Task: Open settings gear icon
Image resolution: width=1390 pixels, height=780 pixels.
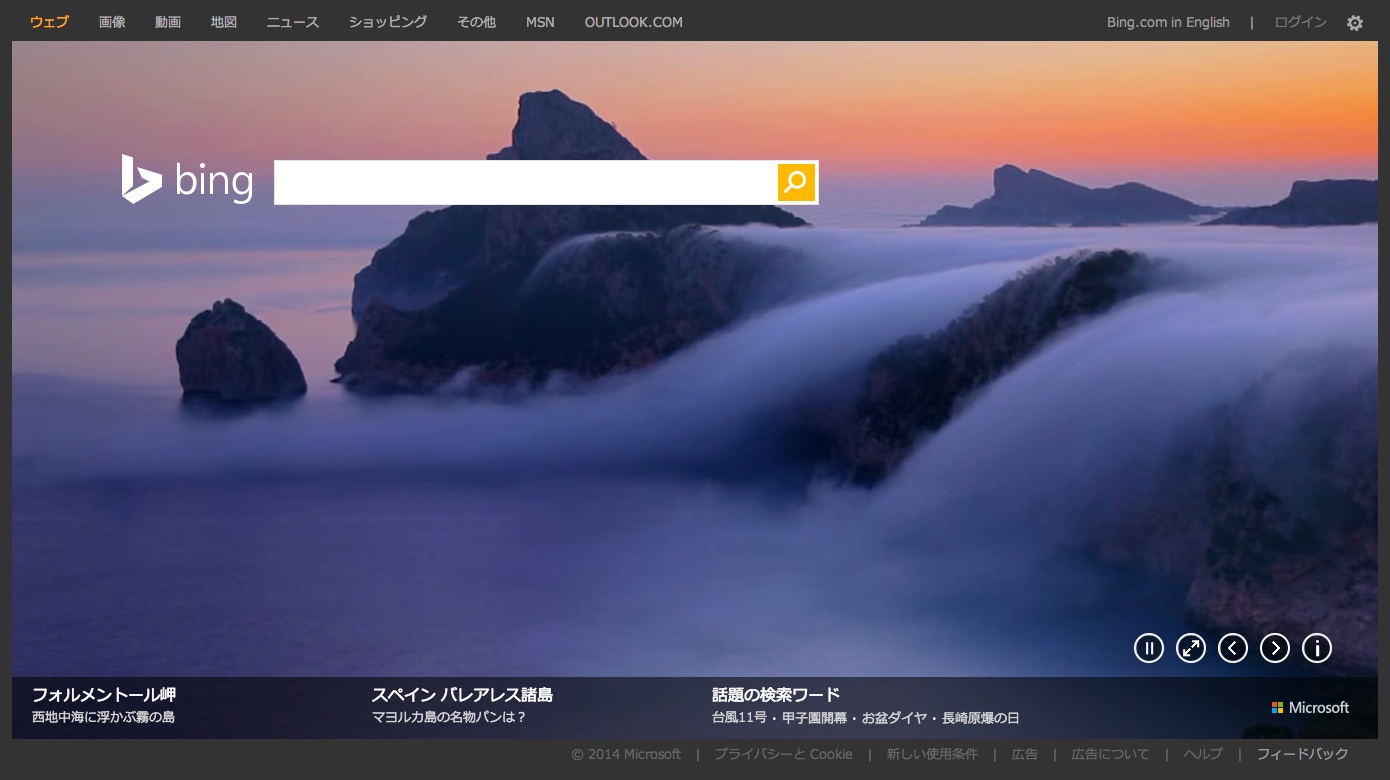Action: tap(1355, 23)
